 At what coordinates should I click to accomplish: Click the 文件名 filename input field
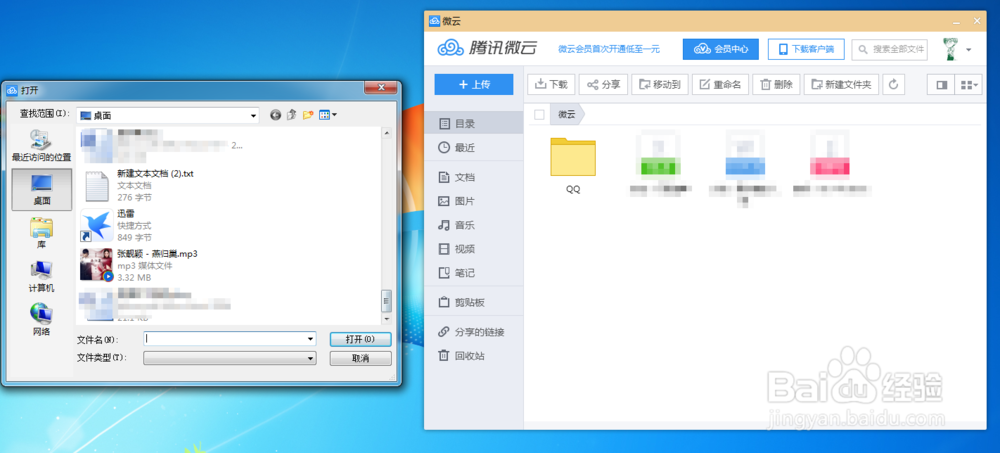point(225,339)
